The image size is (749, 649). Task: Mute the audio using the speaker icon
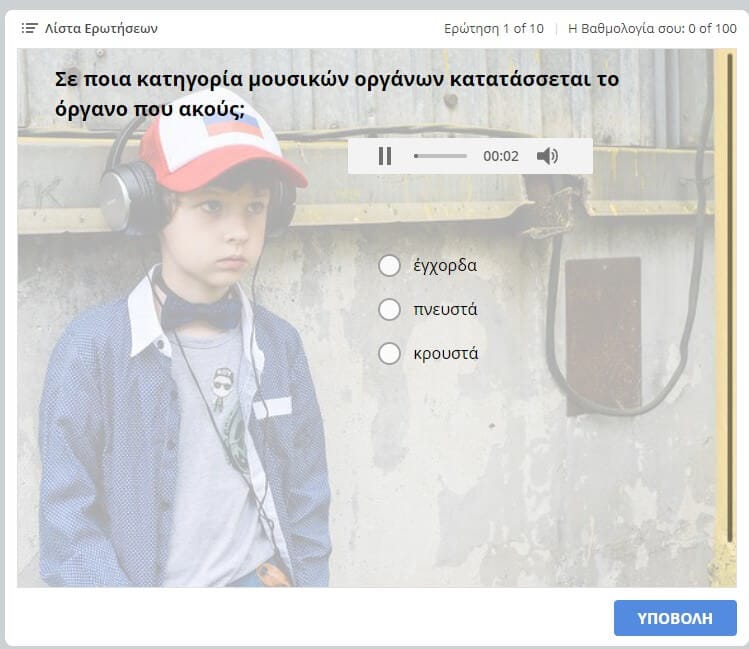[547, 156]
